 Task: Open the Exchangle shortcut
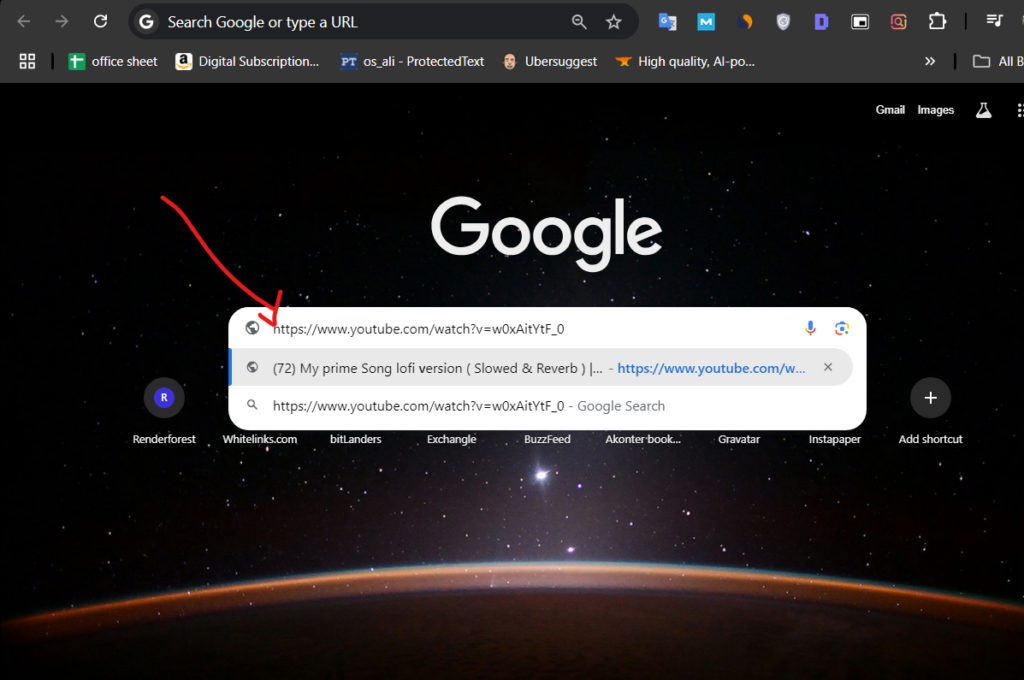click(451, 439)
